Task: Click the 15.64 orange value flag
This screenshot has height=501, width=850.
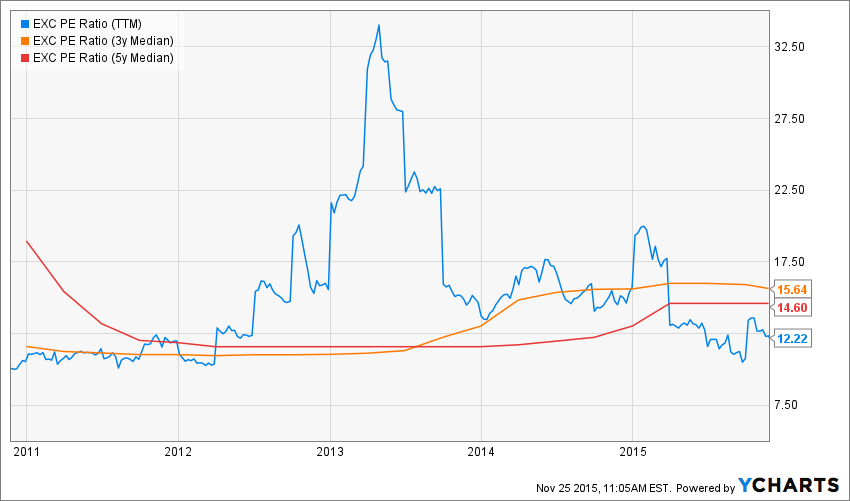Action: tap(791, 290)
